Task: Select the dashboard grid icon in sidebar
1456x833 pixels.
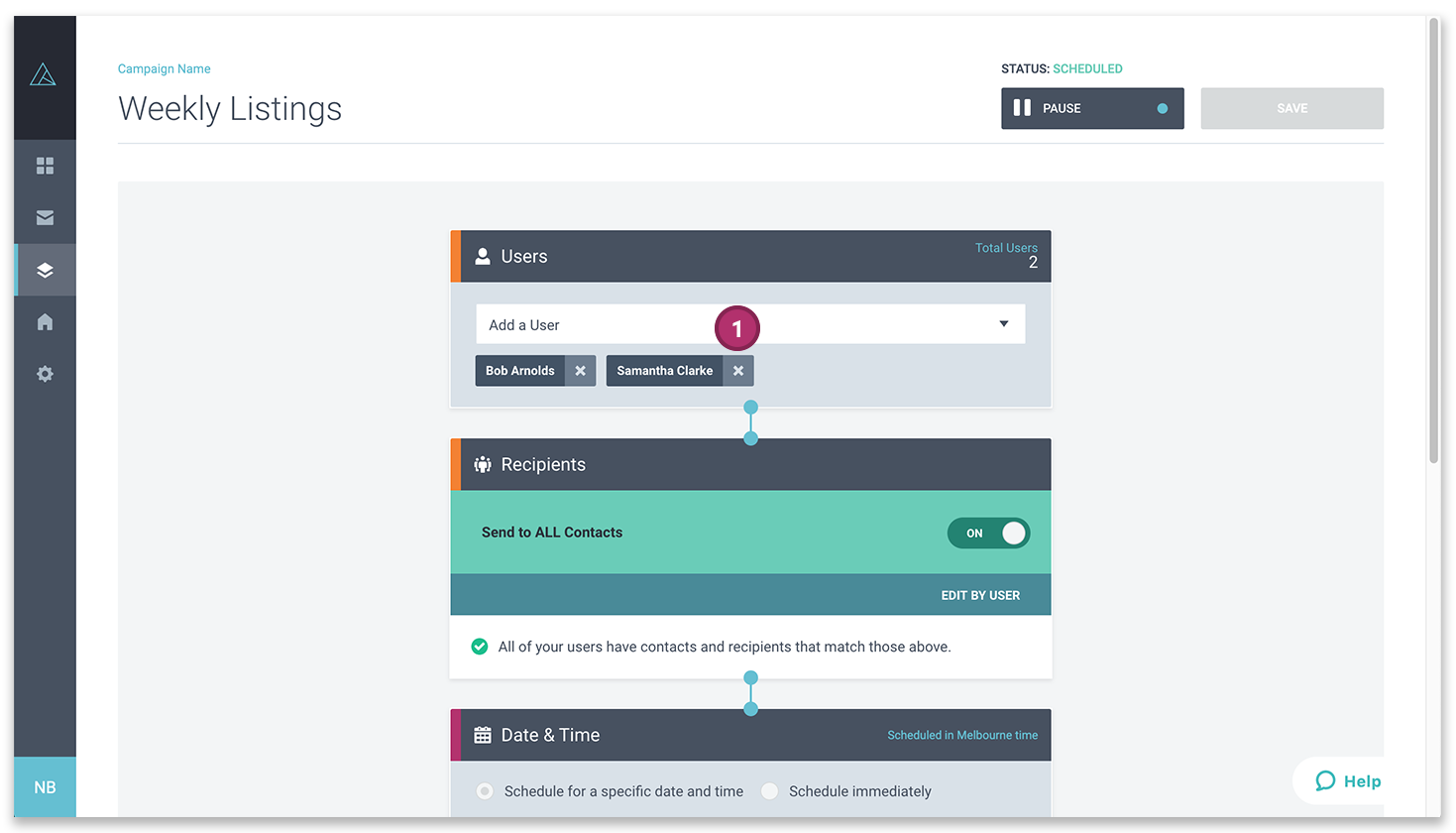Action: pos(45,166)
